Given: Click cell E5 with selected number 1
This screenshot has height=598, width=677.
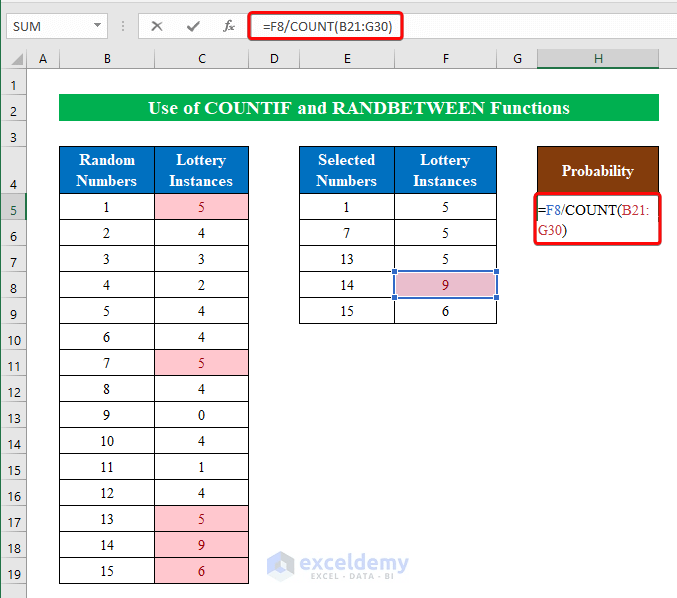Looking at the screenshot, I should pyautogui.click(x=347, y=207).
